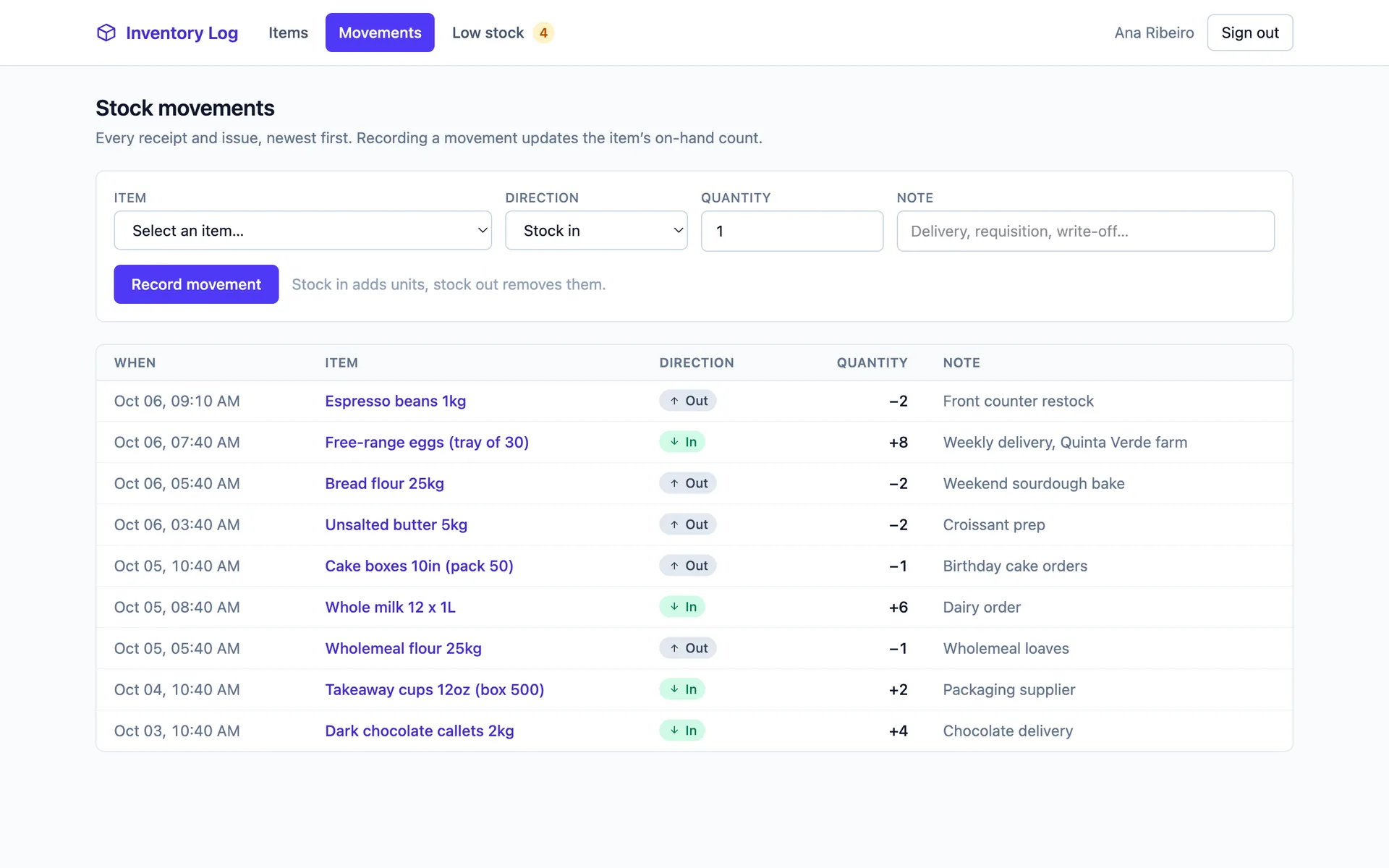Click the In arrow badge for Free-range eggs
The image size is (1389, 868).
(682, 442)
